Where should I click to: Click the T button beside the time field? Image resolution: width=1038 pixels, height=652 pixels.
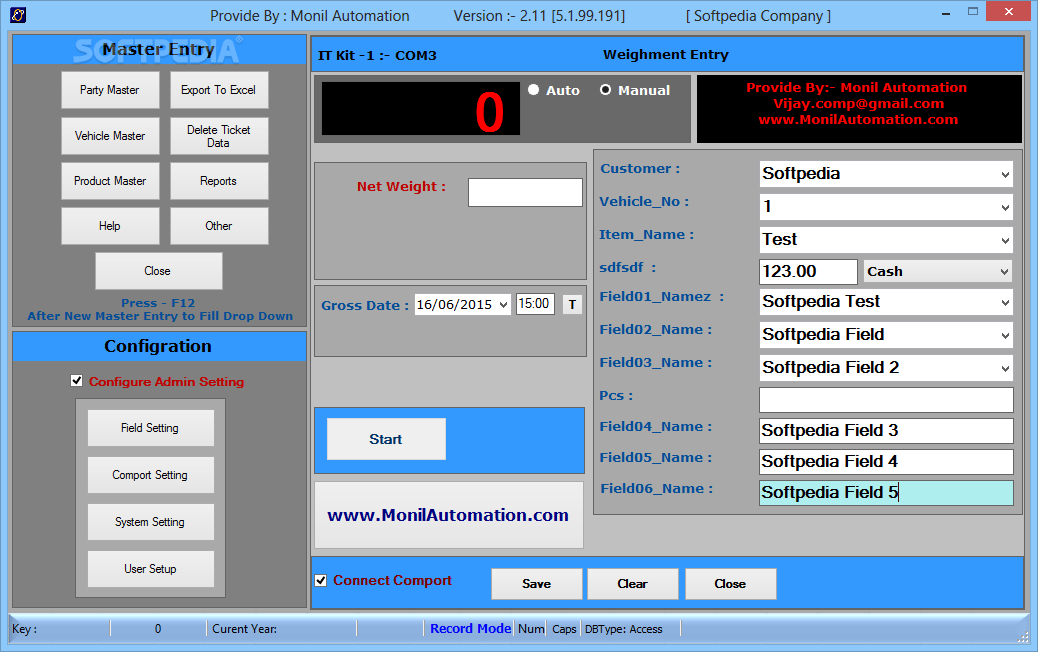(x=571, y=304)
